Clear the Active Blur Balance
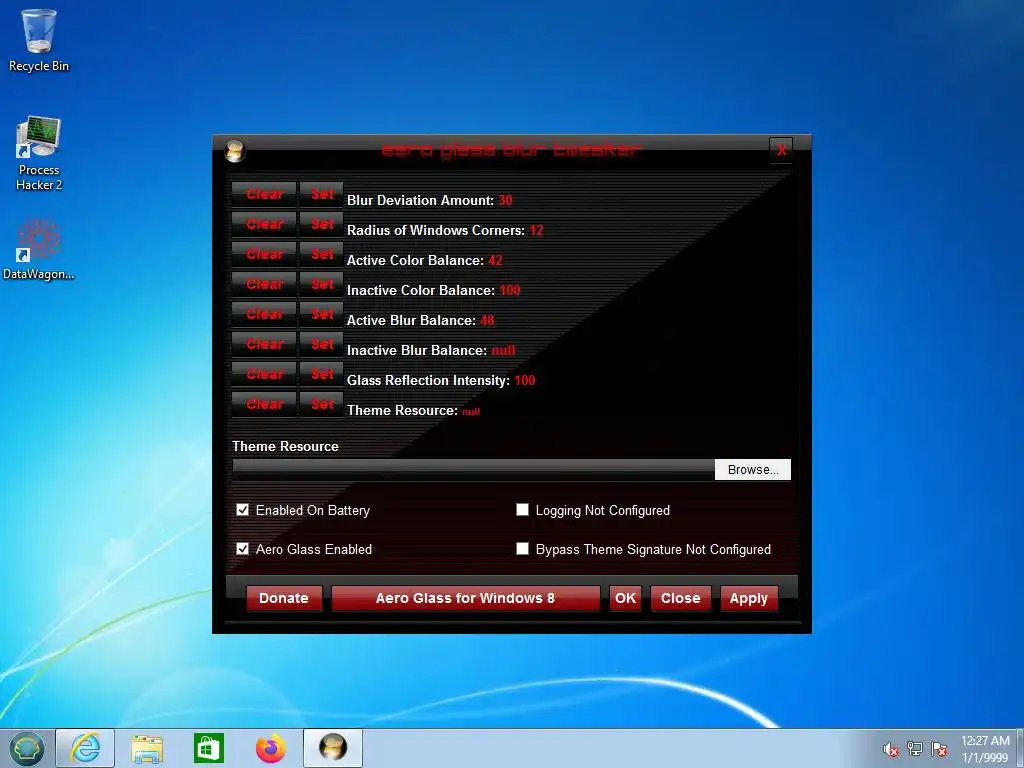The width and height of the screenshot is (1024, 768). [264, 314]
